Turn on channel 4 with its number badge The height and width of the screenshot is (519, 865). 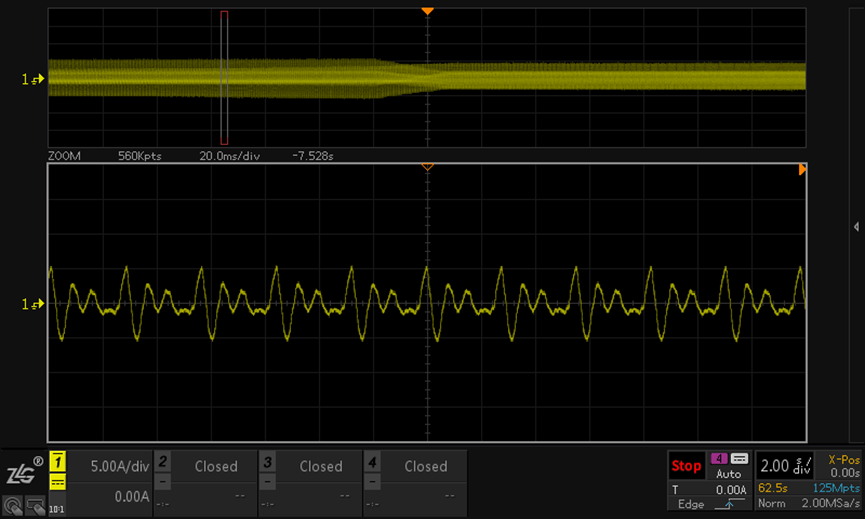pos(373,461)
